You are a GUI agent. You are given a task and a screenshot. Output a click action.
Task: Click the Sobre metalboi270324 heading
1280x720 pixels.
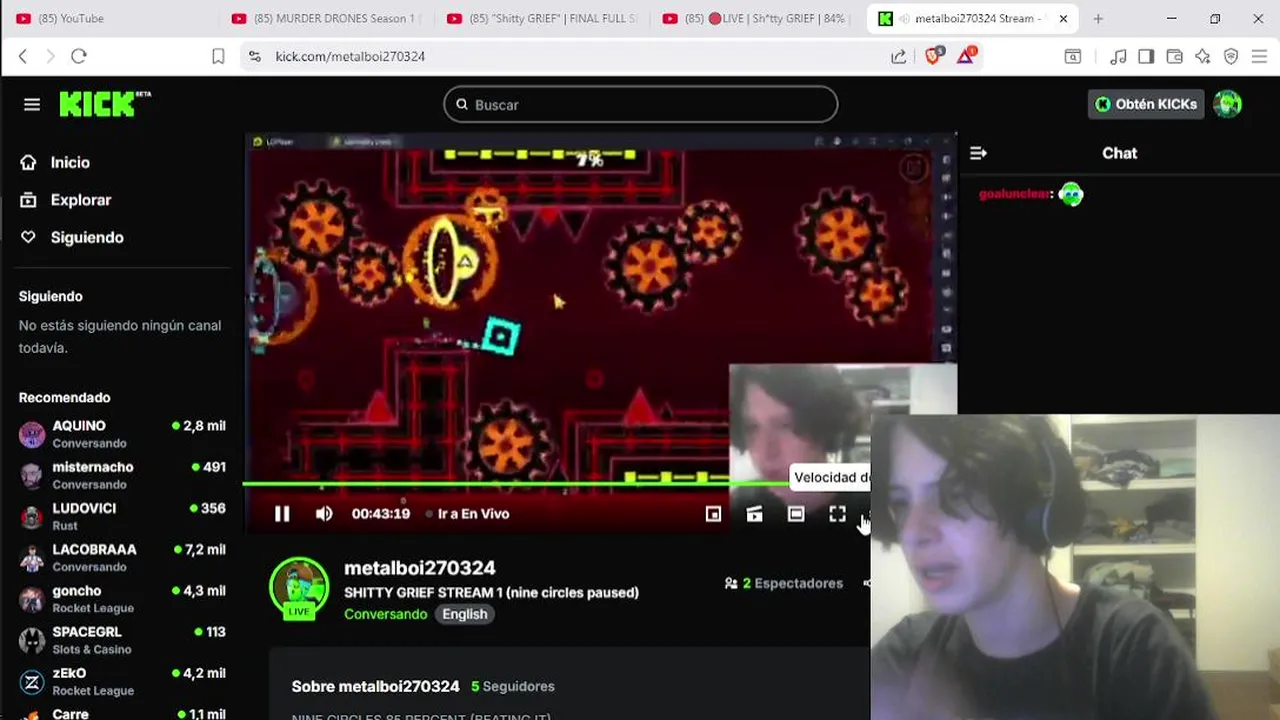click(x=375, y=686)
